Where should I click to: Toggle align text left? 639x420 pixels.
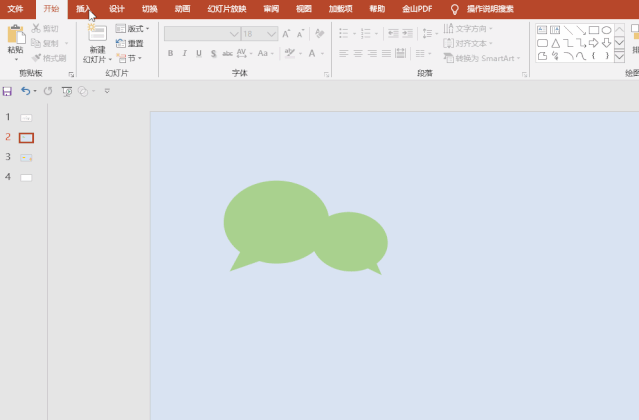tap(344, 53)
